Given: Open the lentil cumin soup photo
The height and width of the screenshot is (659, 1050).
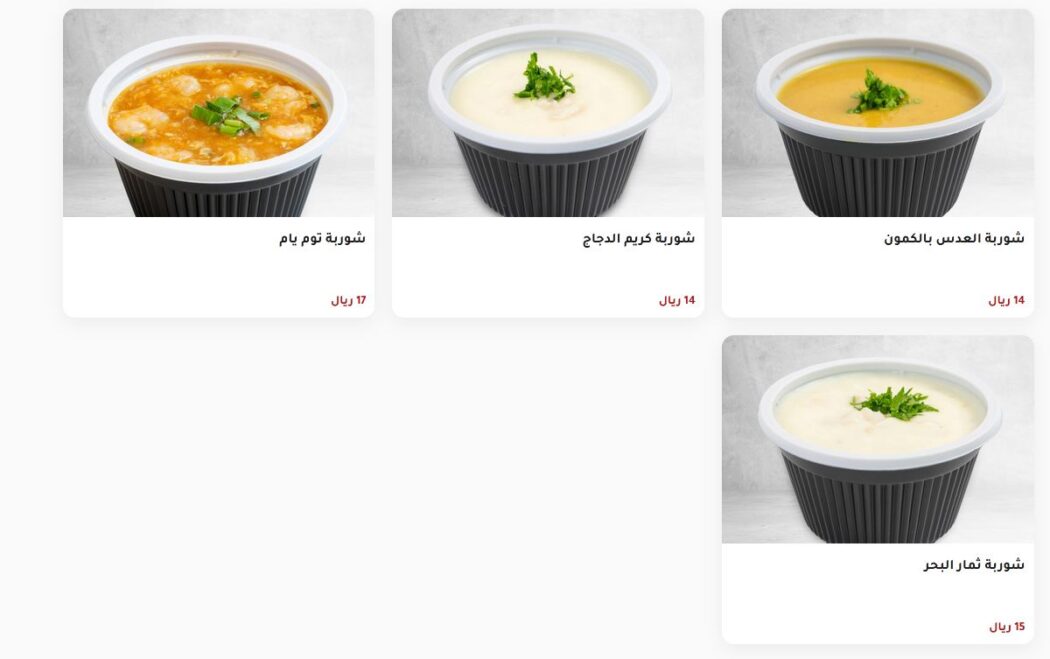Looking at the screenshot, I should 877,113.
